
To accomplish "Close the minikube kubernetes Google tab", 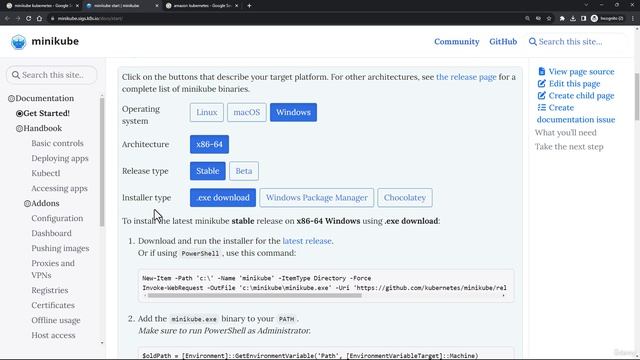I will point(77,6).
